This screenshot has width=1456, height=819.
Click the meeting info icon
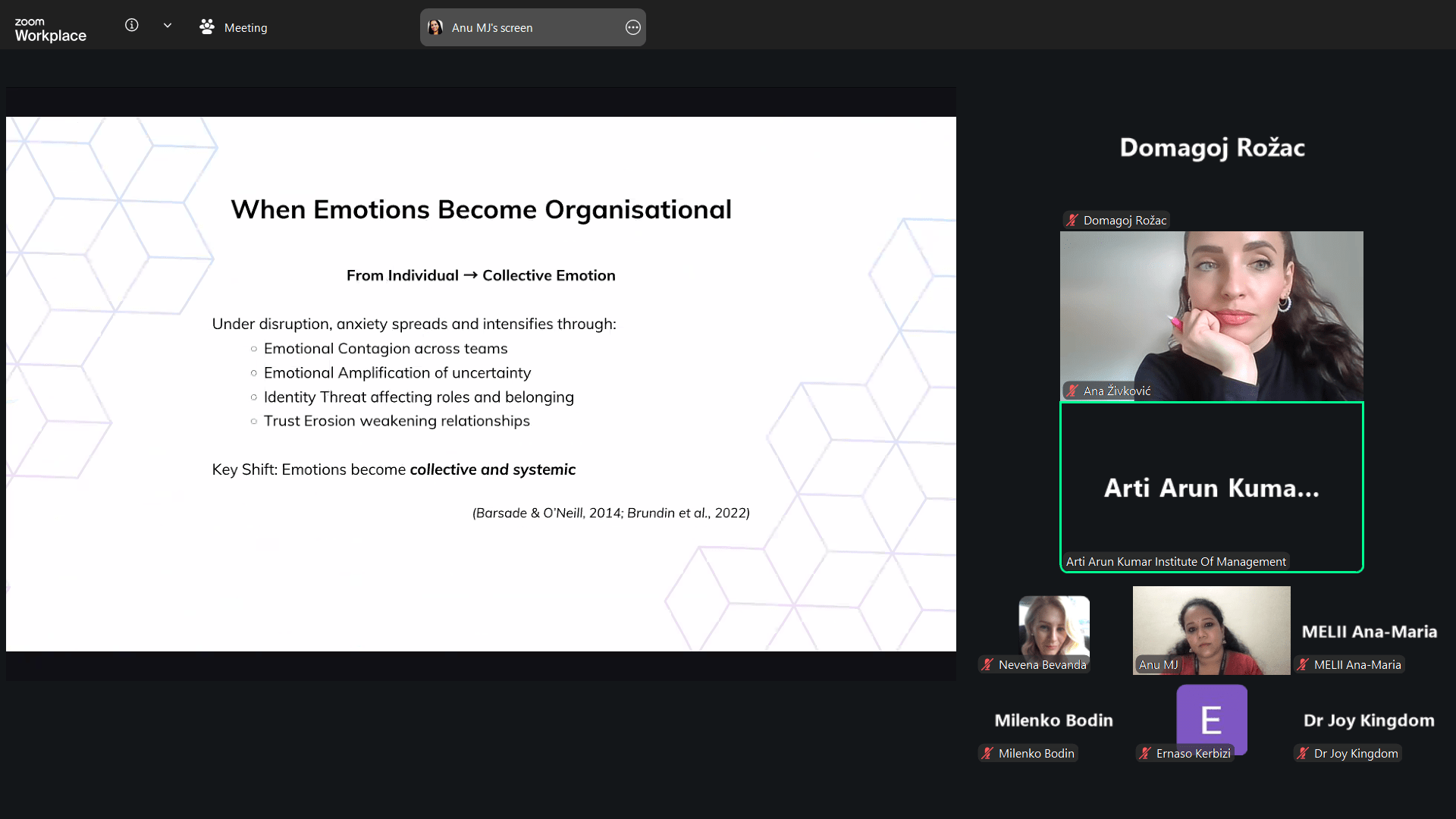click(131, 26)
